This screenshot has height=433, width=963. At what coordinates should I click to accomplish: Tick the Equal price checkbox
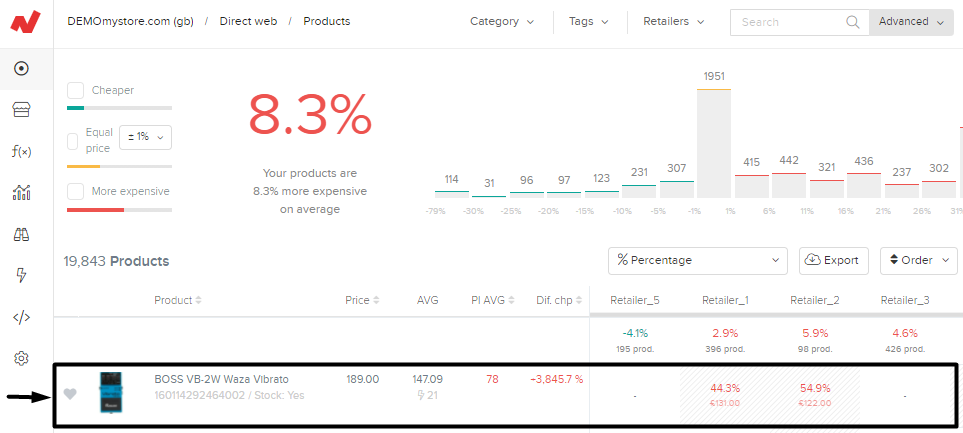(72, 140)
